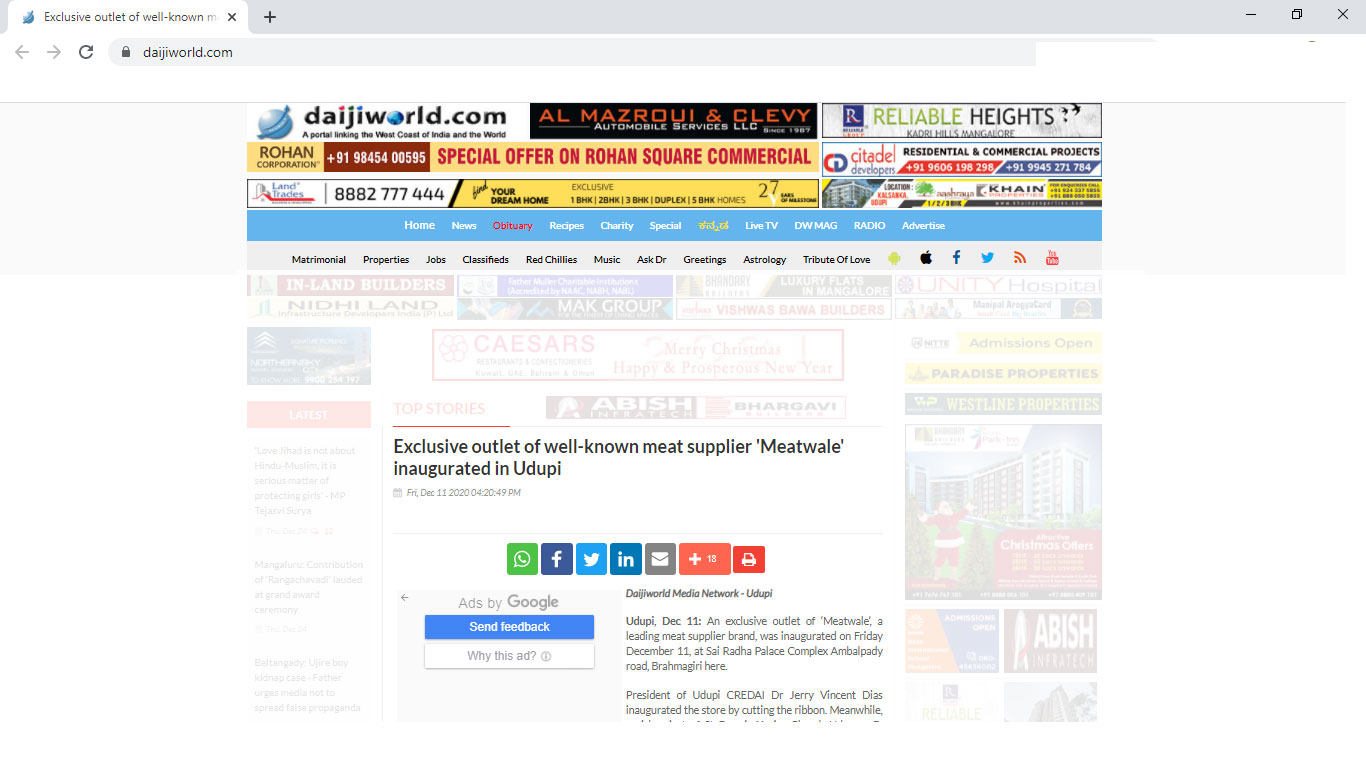1366x768 pixels.
Task: Select TOP STORIES tab heading
Action: point(439,408)
